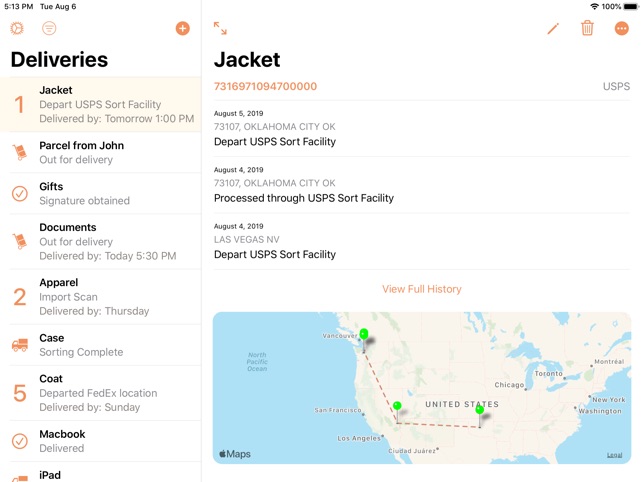This screenshot has width=643, height=482.
Task: Click the August 5 Depart USPS Sort Facility entry
Action: pyautogui.click(x=422, y=128)
